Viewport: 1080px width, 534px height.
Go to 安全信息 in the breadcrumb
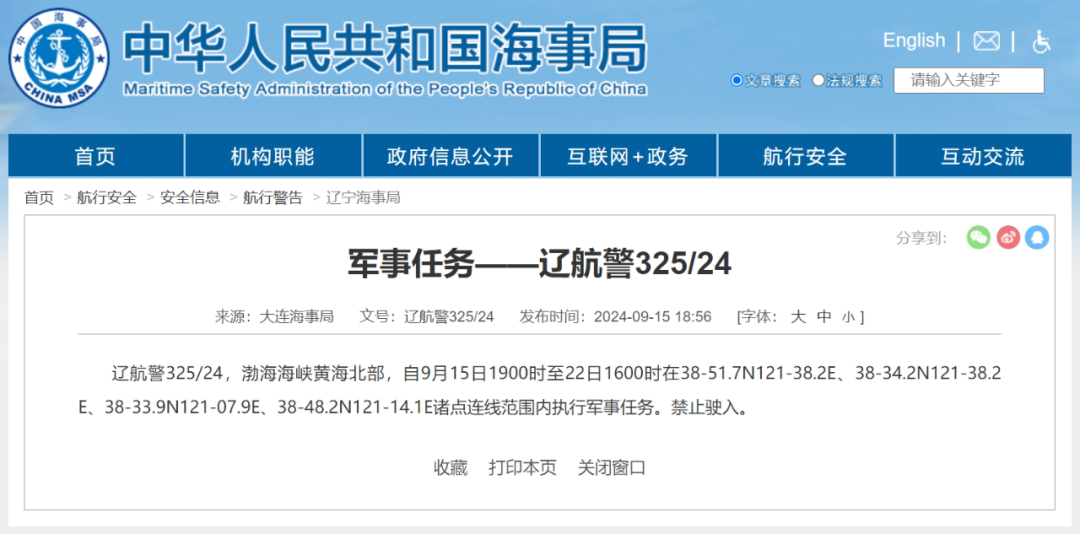[x=190, y=198]
